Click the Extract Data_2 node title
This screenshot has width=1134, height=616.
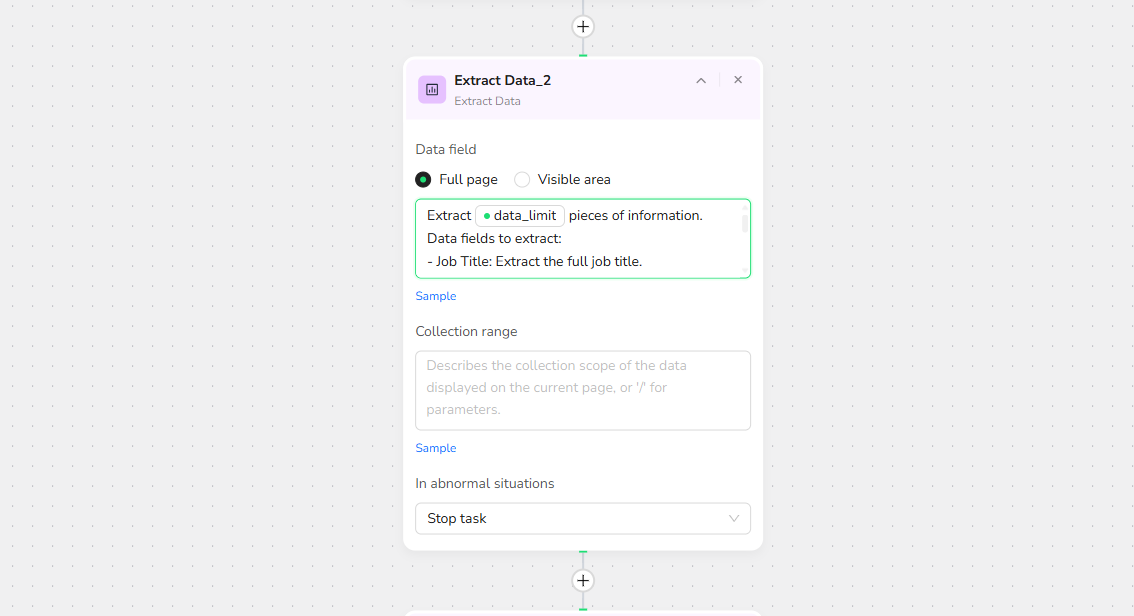click(x=502, y=80)
